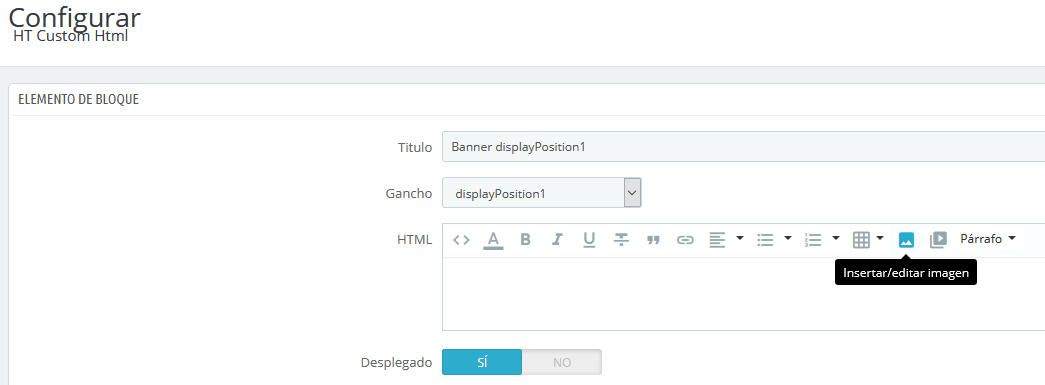Open the text alignment dropdown arrow
The width and height of the screenshot is (1045, 385).
(740, 238)
